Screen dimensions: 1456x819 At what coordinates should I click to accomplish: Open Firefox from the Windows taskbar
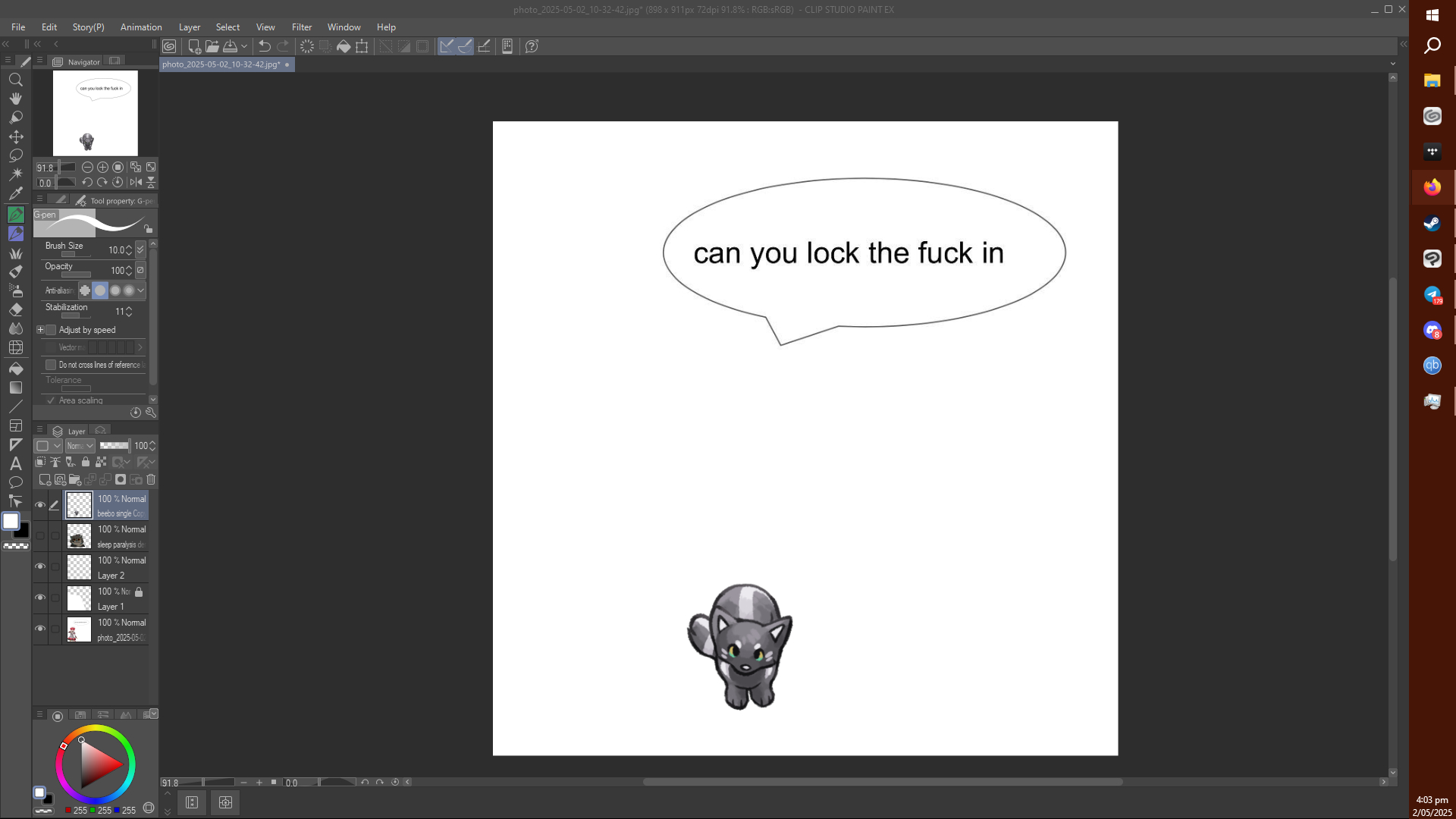coord(1432,187)
